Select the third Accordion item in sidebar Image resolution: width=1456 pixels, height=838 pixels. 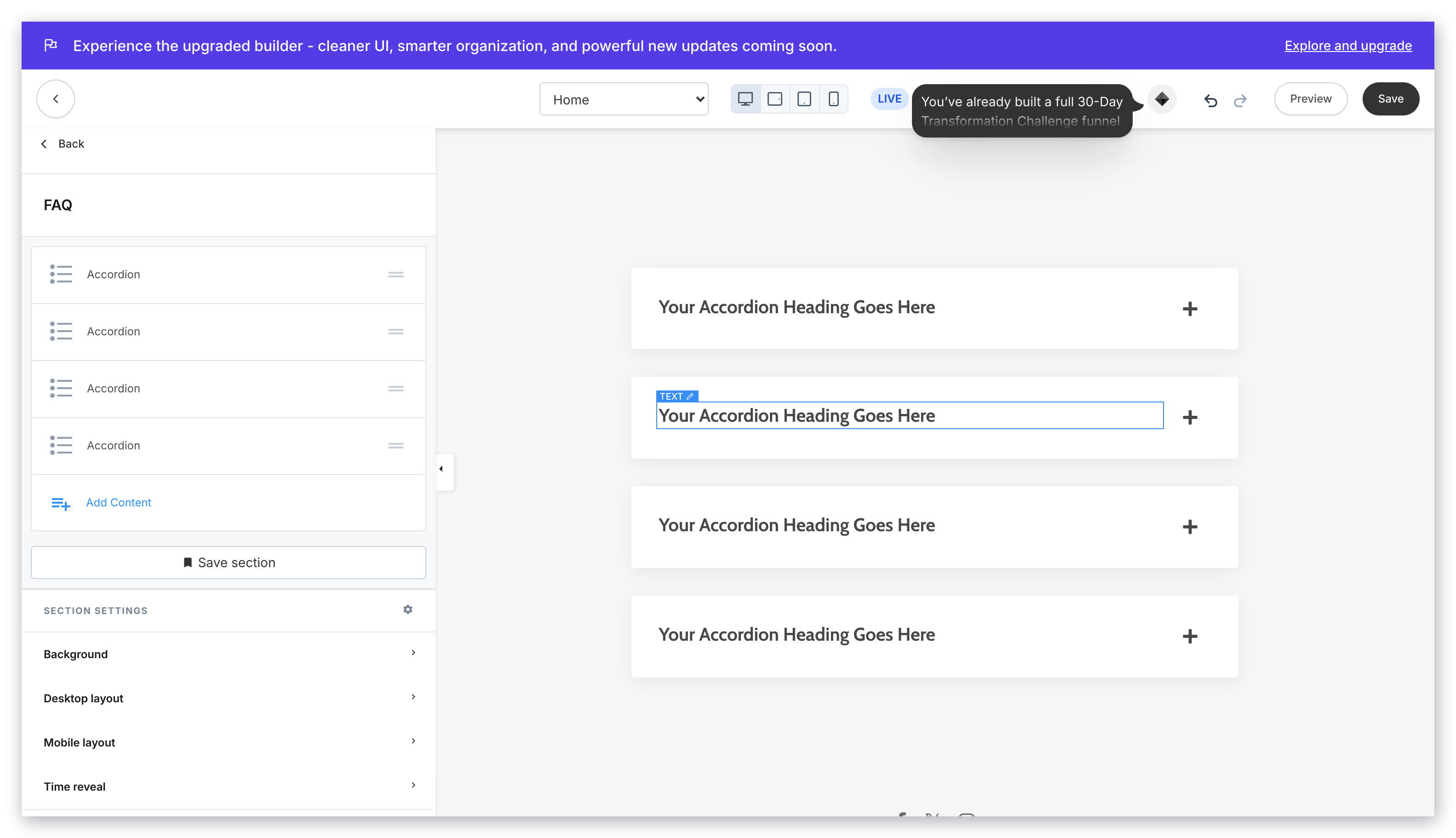[x=228, y=389]
